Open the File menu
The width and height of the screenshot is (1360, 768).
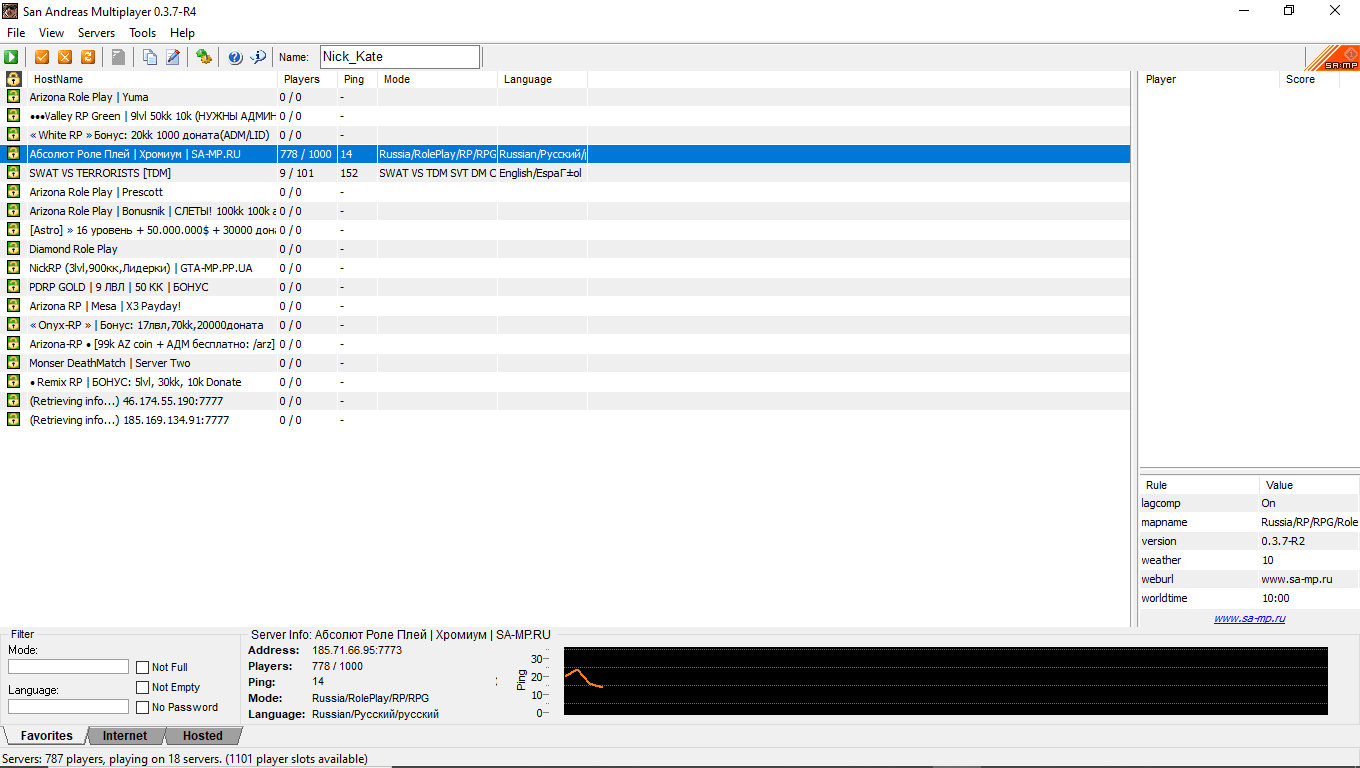coord(16,33)
